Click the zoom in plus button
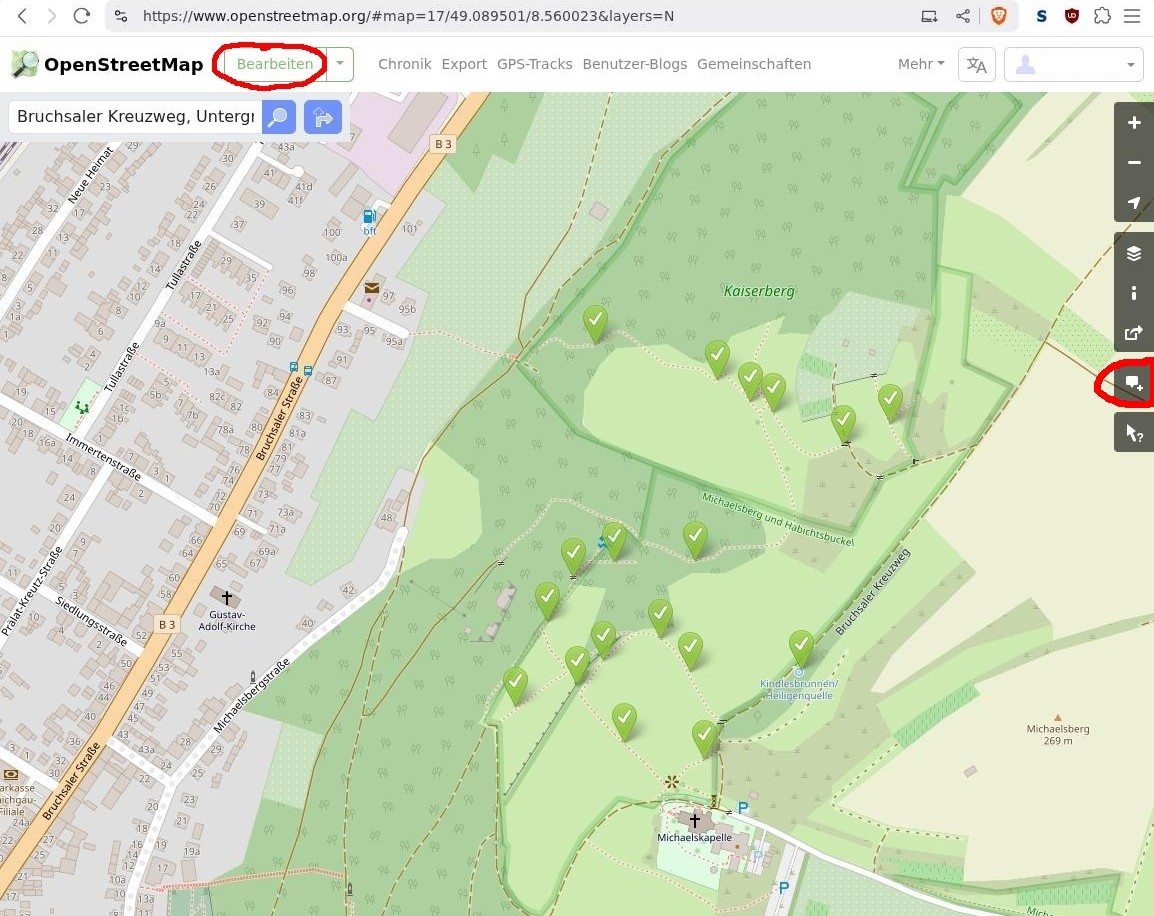Viewport: 1154px width, 916px height. click(1134, 123)
